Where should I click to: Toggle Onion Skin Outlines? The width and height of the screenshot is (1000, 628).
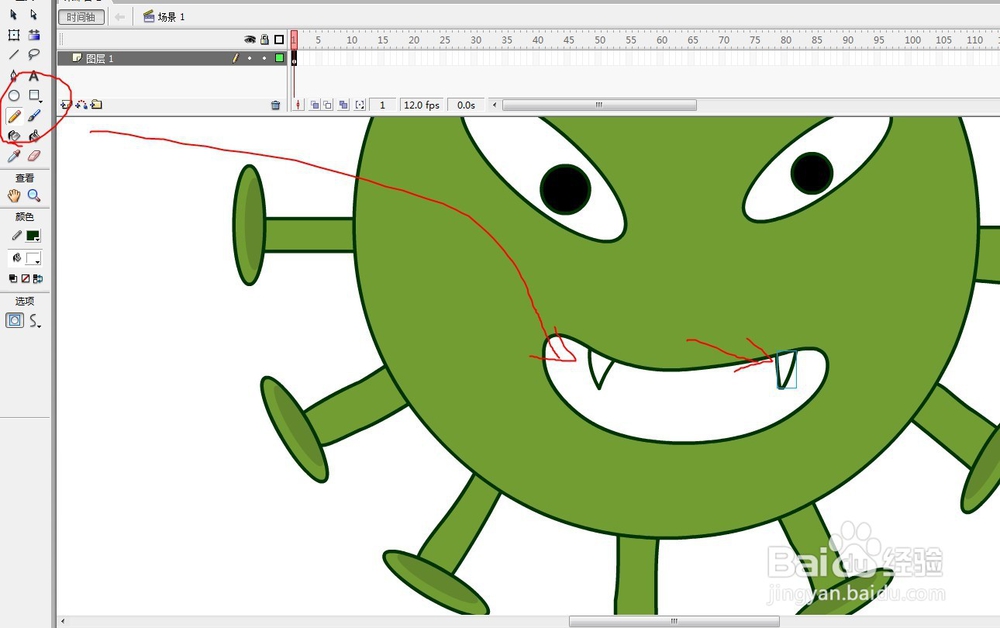tap(328, 105)
